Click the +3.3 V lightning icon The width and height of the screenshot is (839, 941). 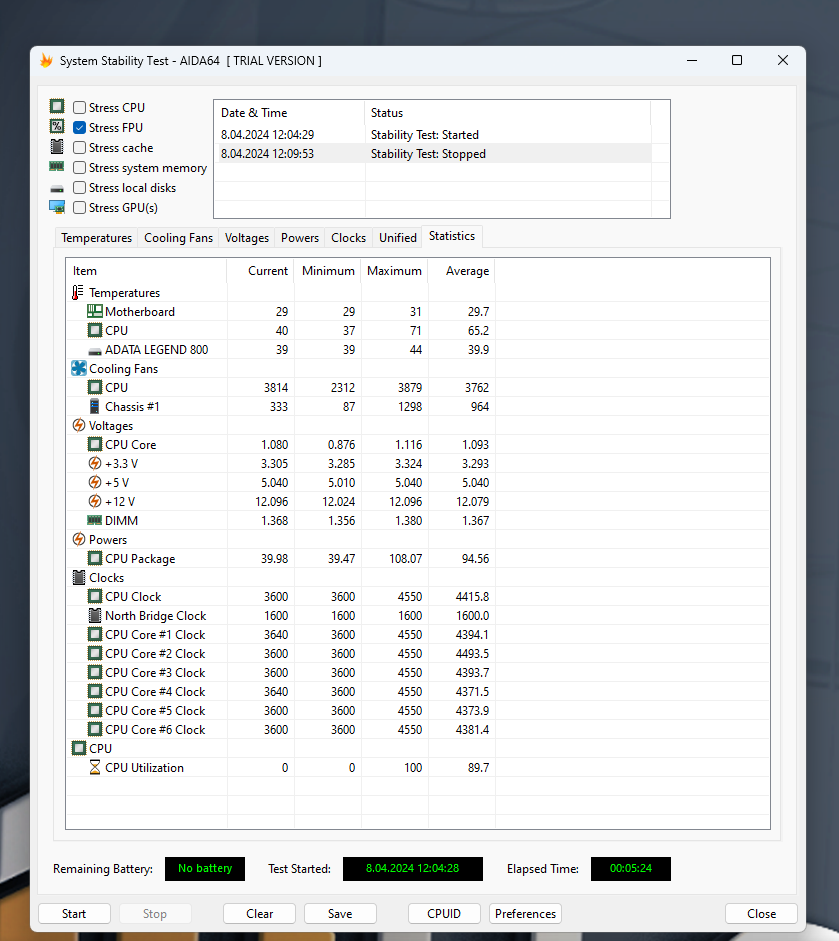[x=95, y=463]
